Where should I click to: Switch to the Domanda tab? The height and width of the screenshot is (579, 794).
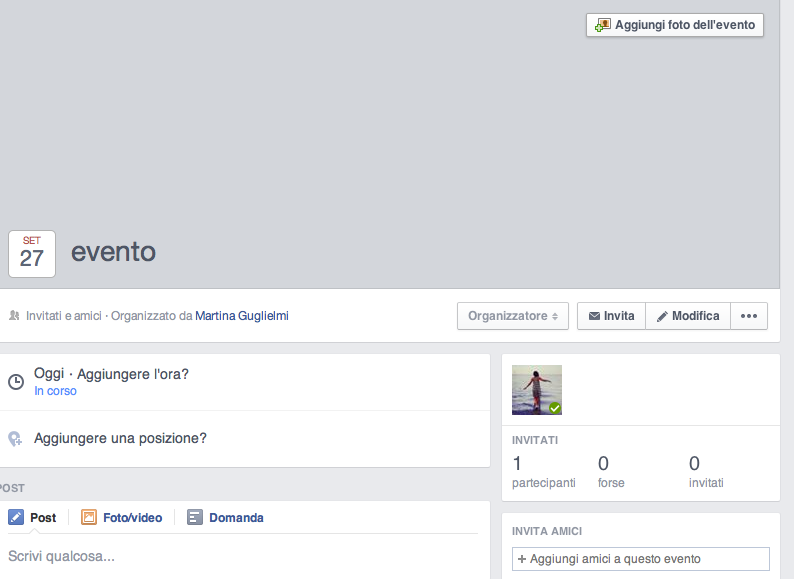tap(236, 518)
